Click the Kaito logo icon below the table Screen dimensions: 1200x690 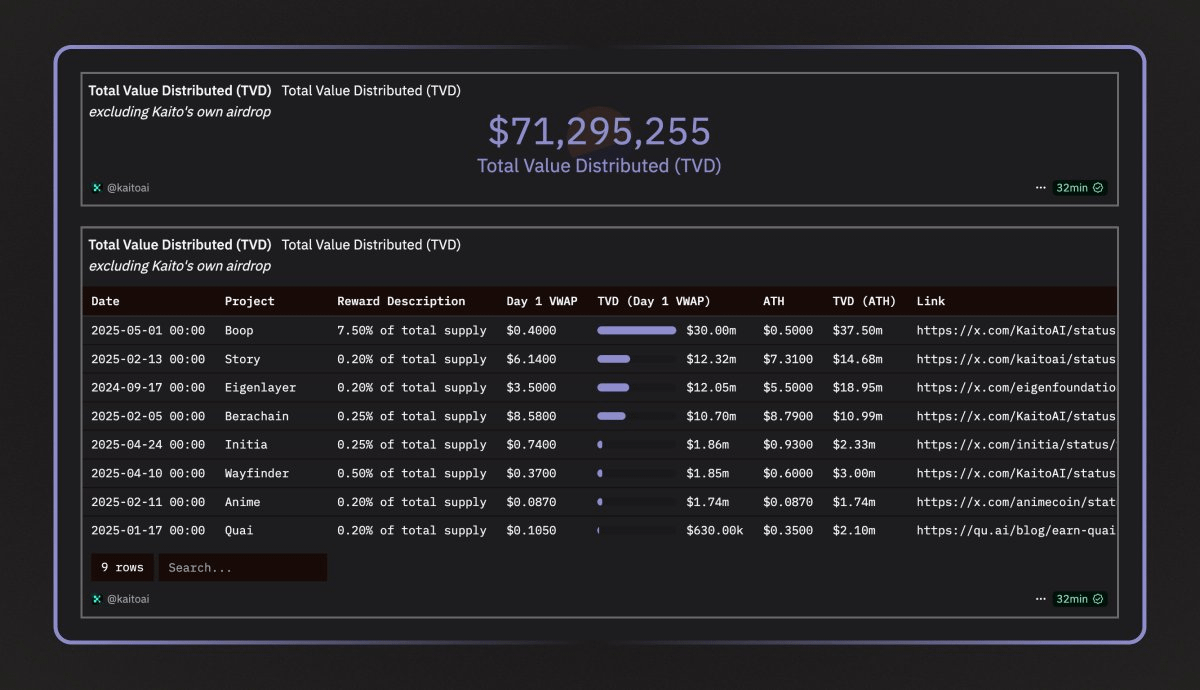tap(97, 599)
